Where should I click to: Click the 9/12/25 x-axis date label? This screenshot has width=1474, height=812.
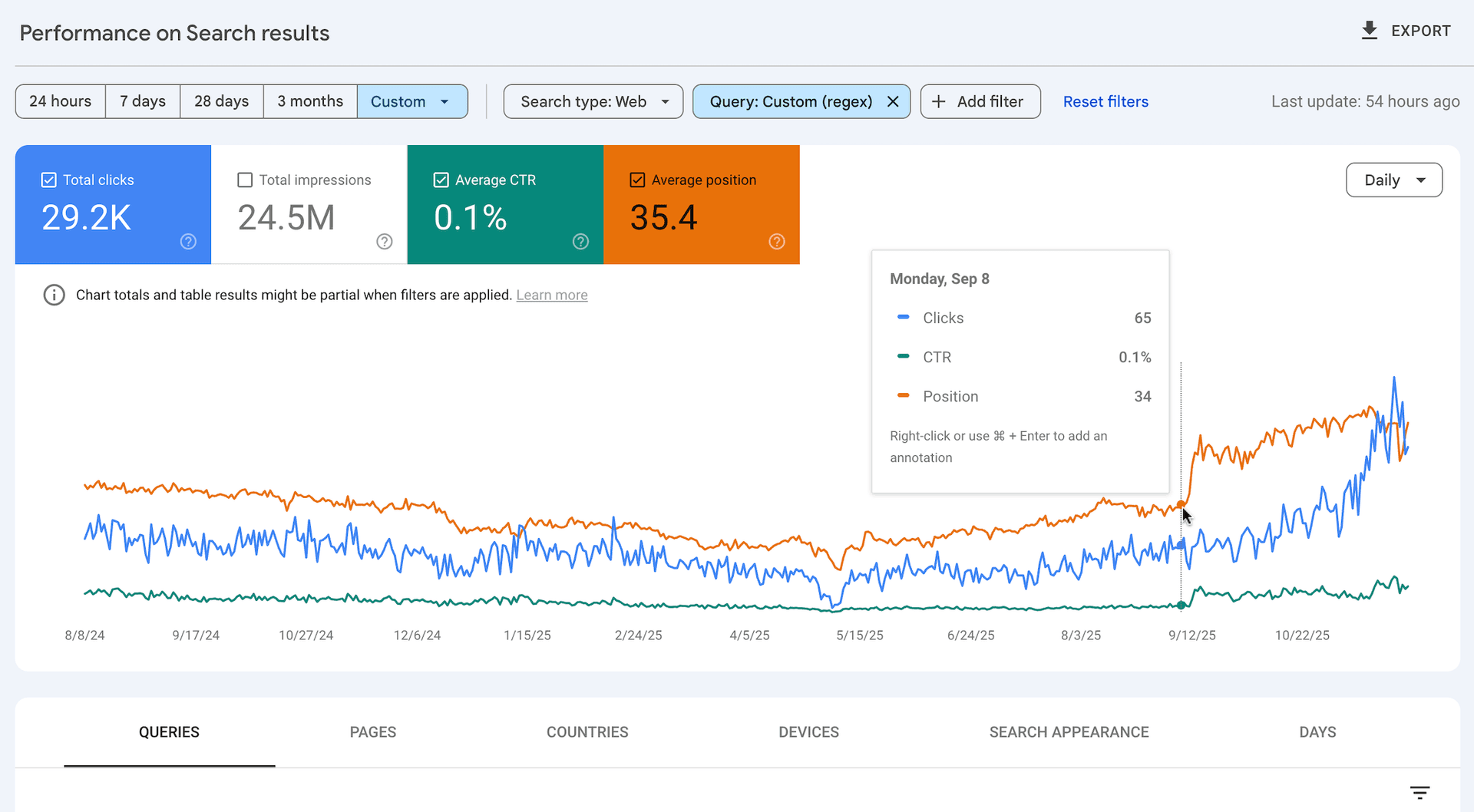(1191, 635)
